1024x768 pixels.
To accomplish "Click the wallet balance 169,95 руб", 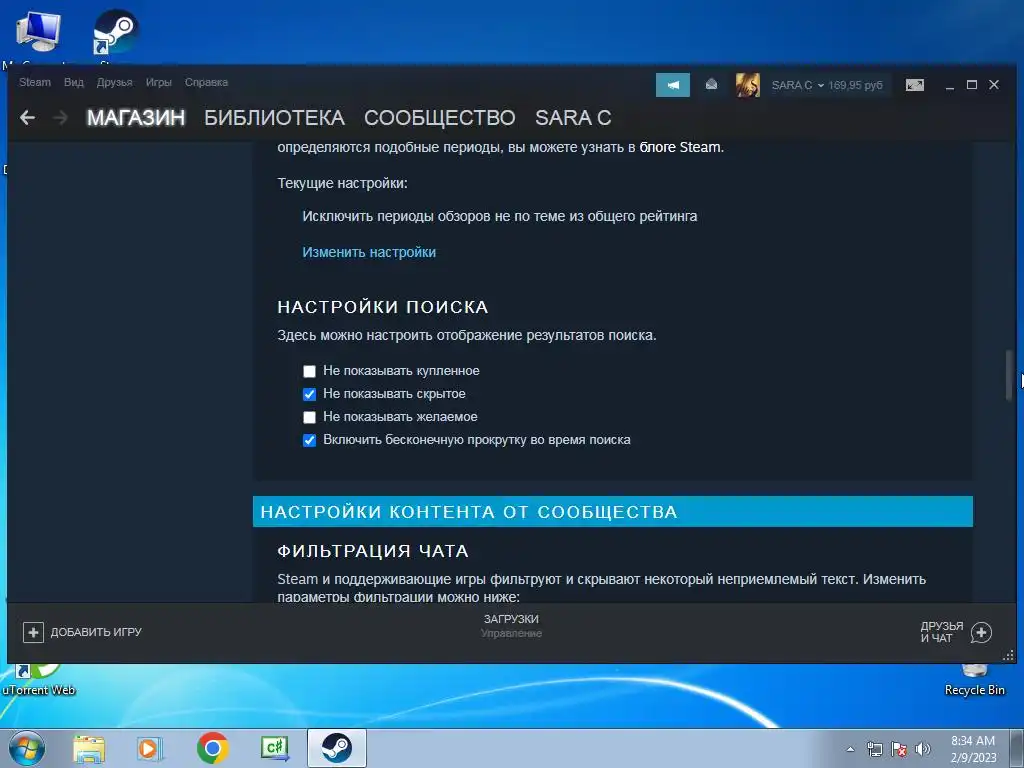I will [x=855, y=85].
